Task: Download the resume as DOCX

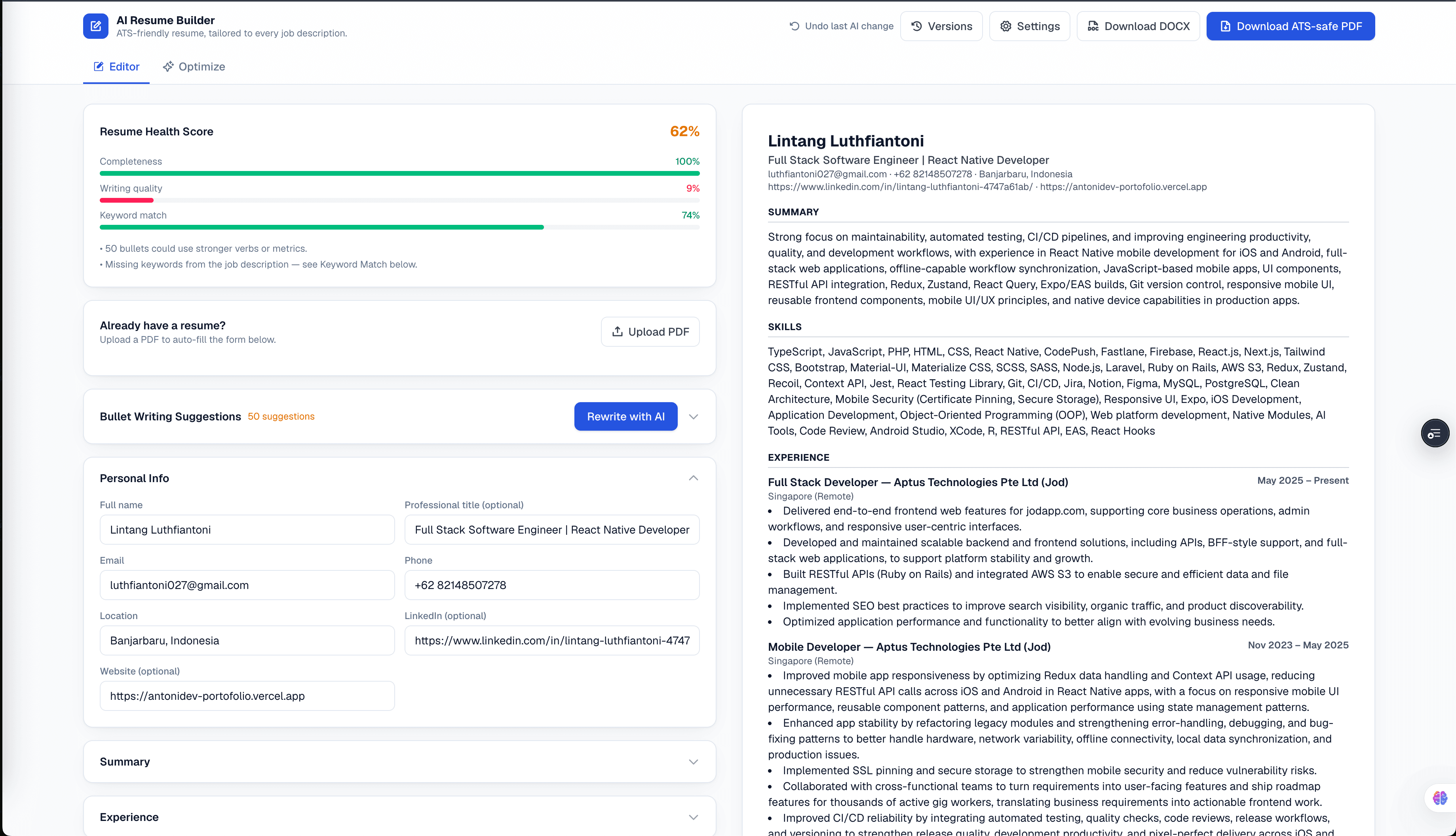Action: [x=1138, y=26]
